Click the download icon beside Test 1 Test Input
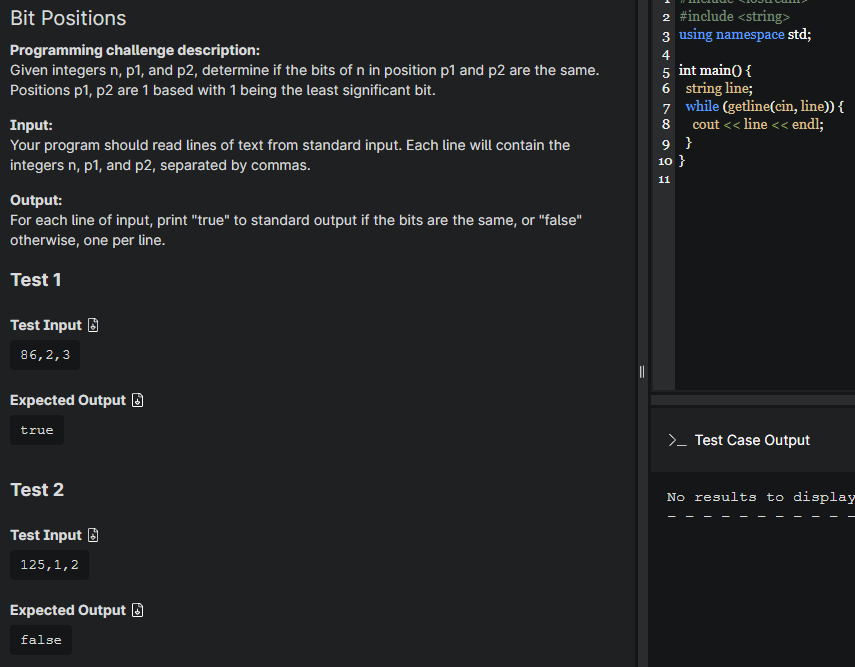855x667 pixels. pyautogui.click(x=91, y=324)
